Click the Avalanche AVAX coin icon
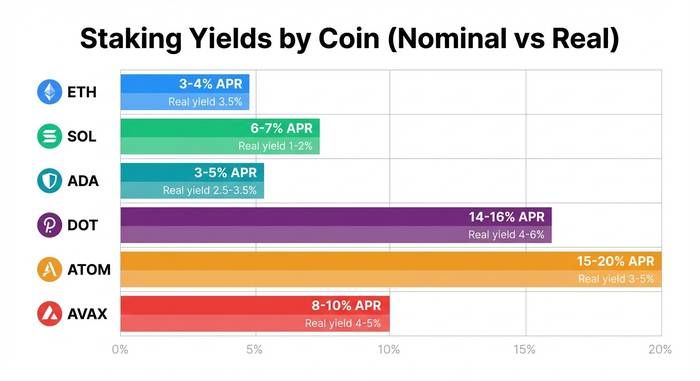The image size is (700, 381). click(50, 314)
